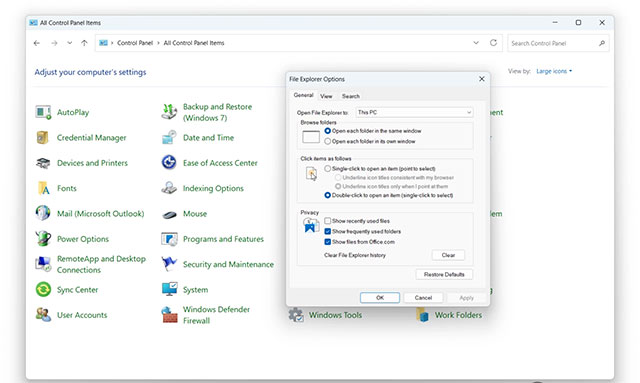This screenshot has height=383, width=640.
Task: Click the address bar Control Panel icon
Action: click(103, 43)
